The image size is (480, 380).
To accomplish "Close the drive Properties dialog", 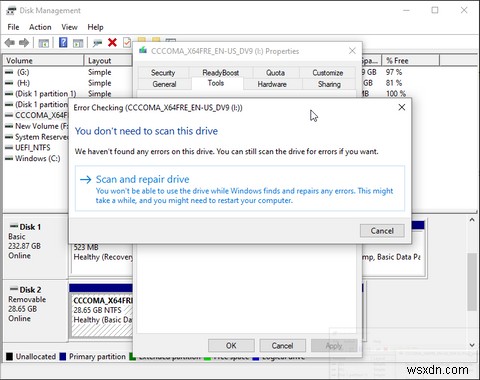I will [x=352, y=51].
